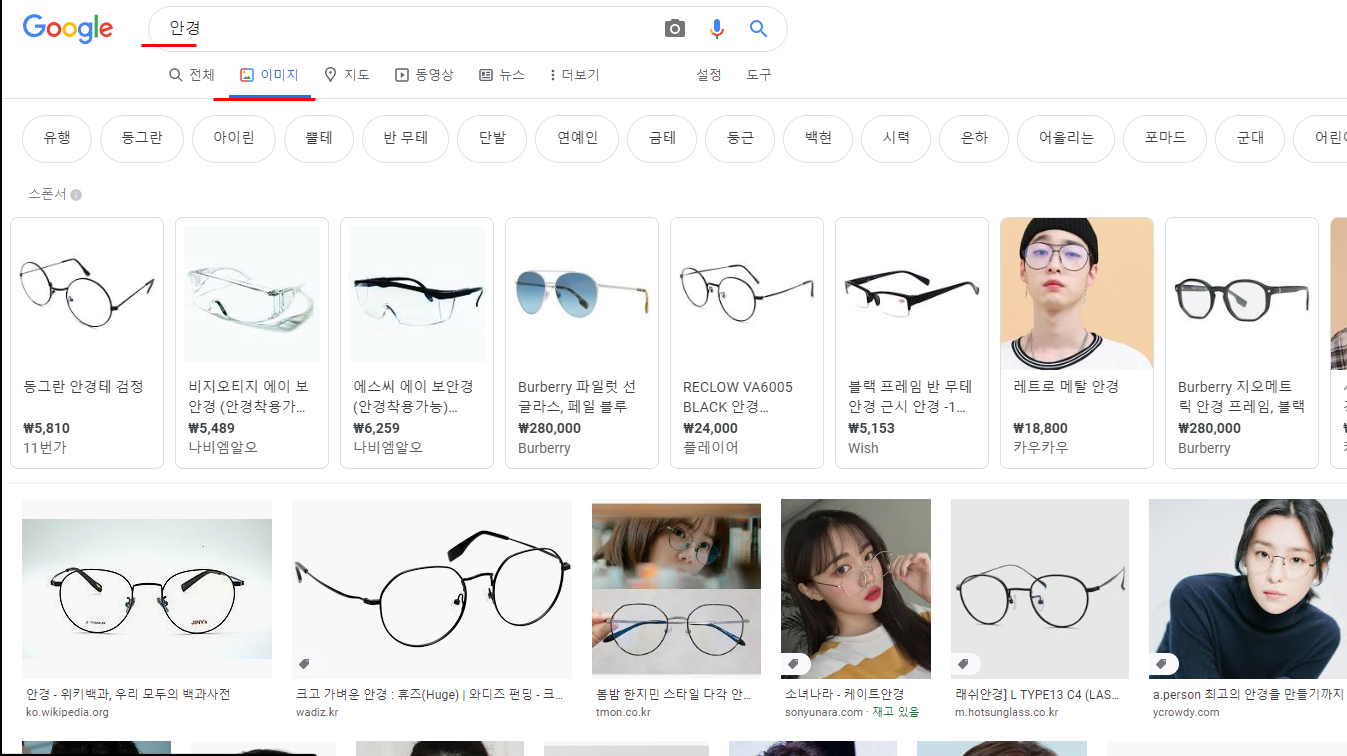The width and height of the screenshot is (1347, 756).
Task: Pick the 금테 filter chip
Action: click(x=662, y=139)
